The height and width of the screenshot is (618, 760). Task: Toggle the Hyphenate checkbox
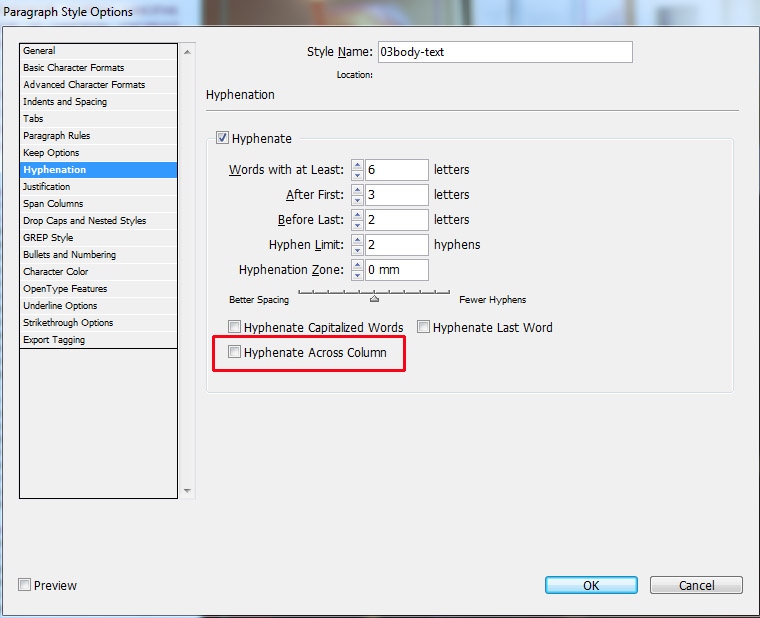(222, 138)
